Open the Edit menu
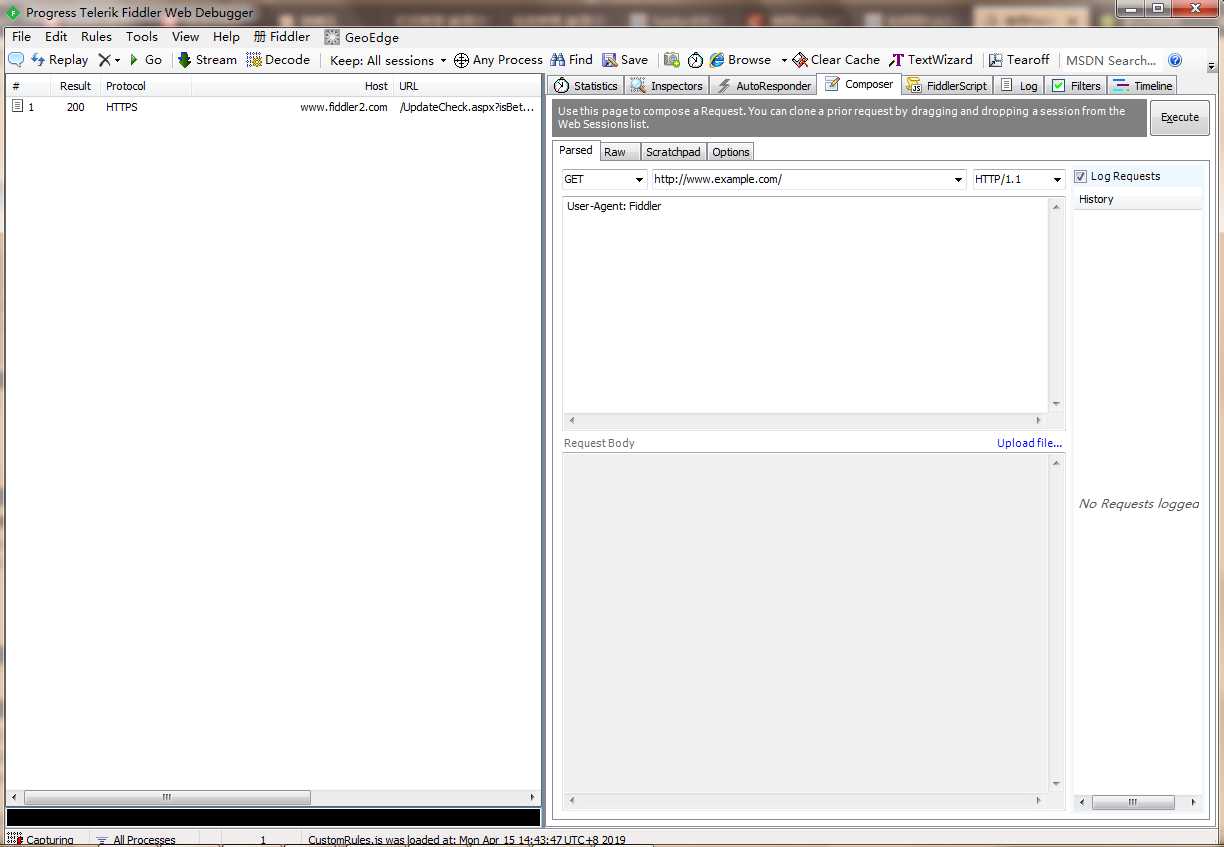This screenshot has width=1224, height=847. click(x=56, y=37)
